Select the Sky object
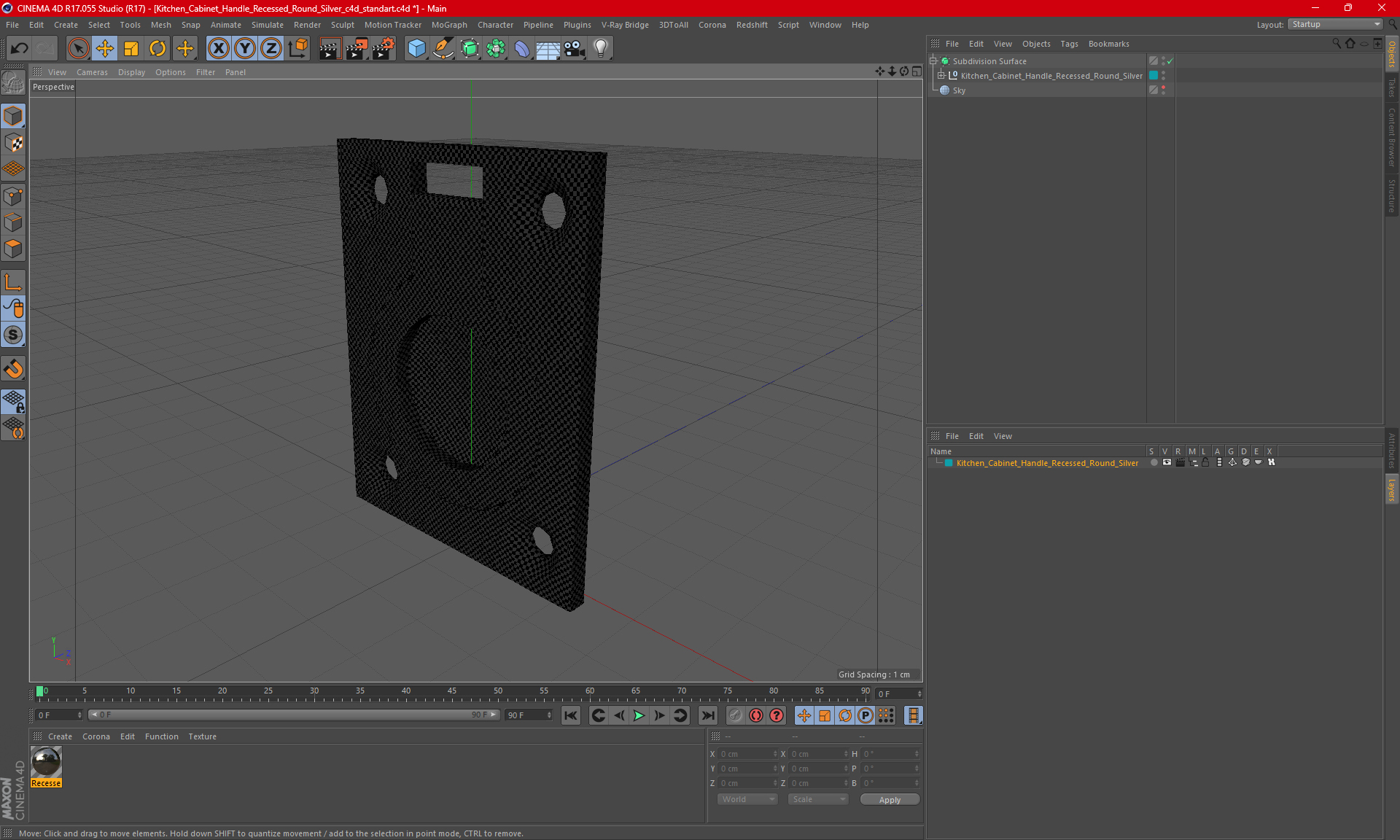Viewport: 1400px width, 840px height. [x=959, y=90]
